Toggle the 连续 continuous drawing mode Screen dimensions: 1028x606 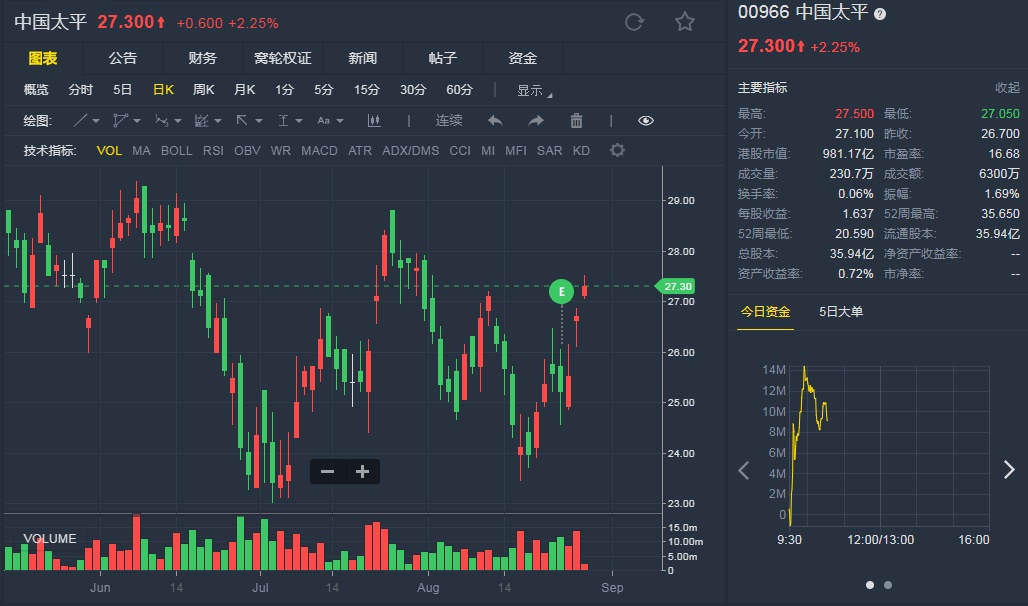tap(449, 121)
